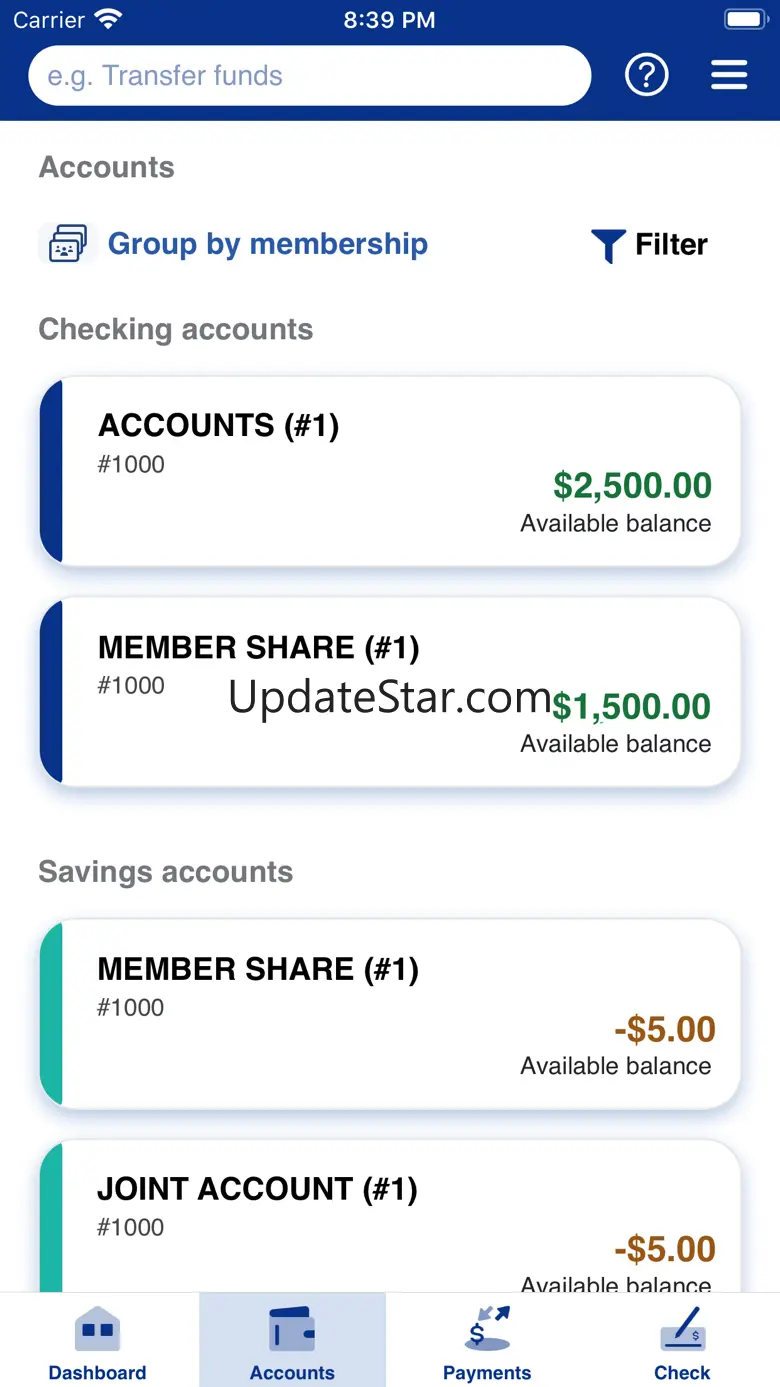Type in the Transfer funds search field
This screenshot has height=1387, width=780.
pyautogui.click(x=309, y=76)
